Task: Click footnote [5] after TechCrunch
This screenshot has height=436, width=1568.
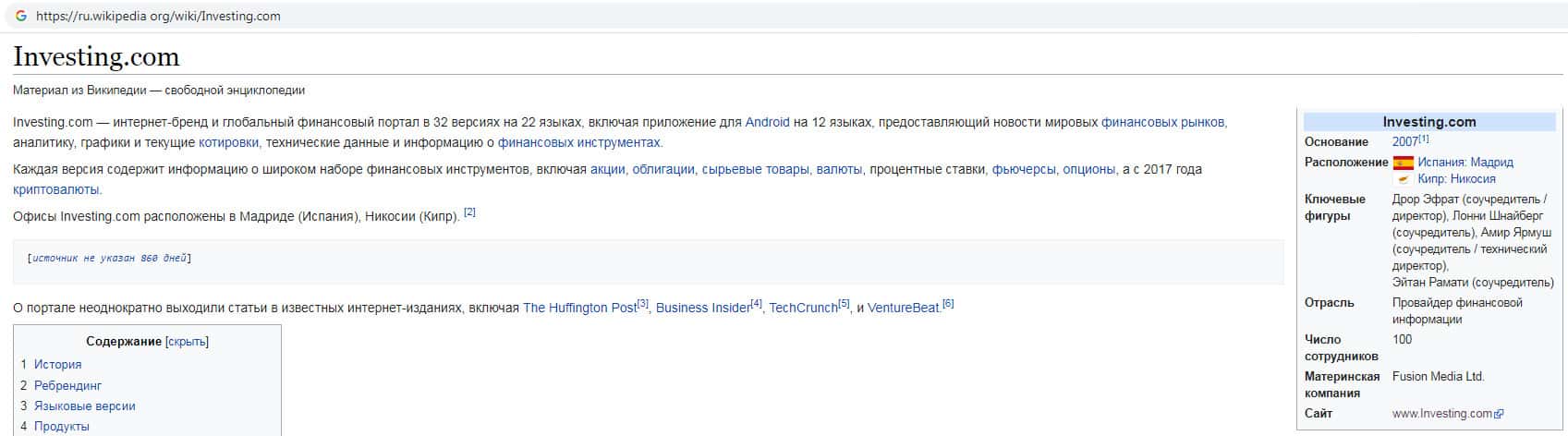Action: pos(844,303)
